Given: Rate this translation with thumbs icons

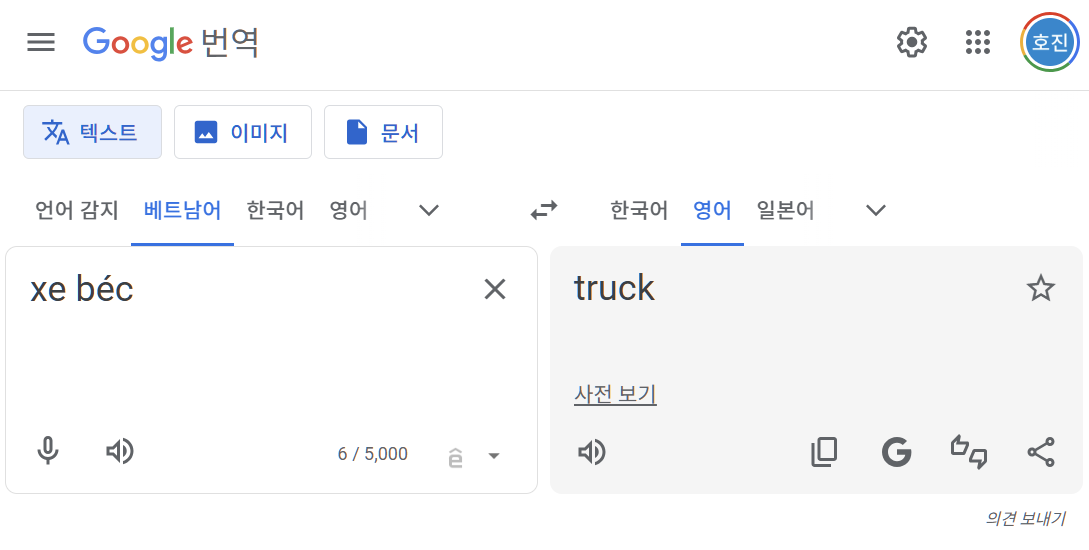Looking at the screenshot, I should tap(969, 452).
